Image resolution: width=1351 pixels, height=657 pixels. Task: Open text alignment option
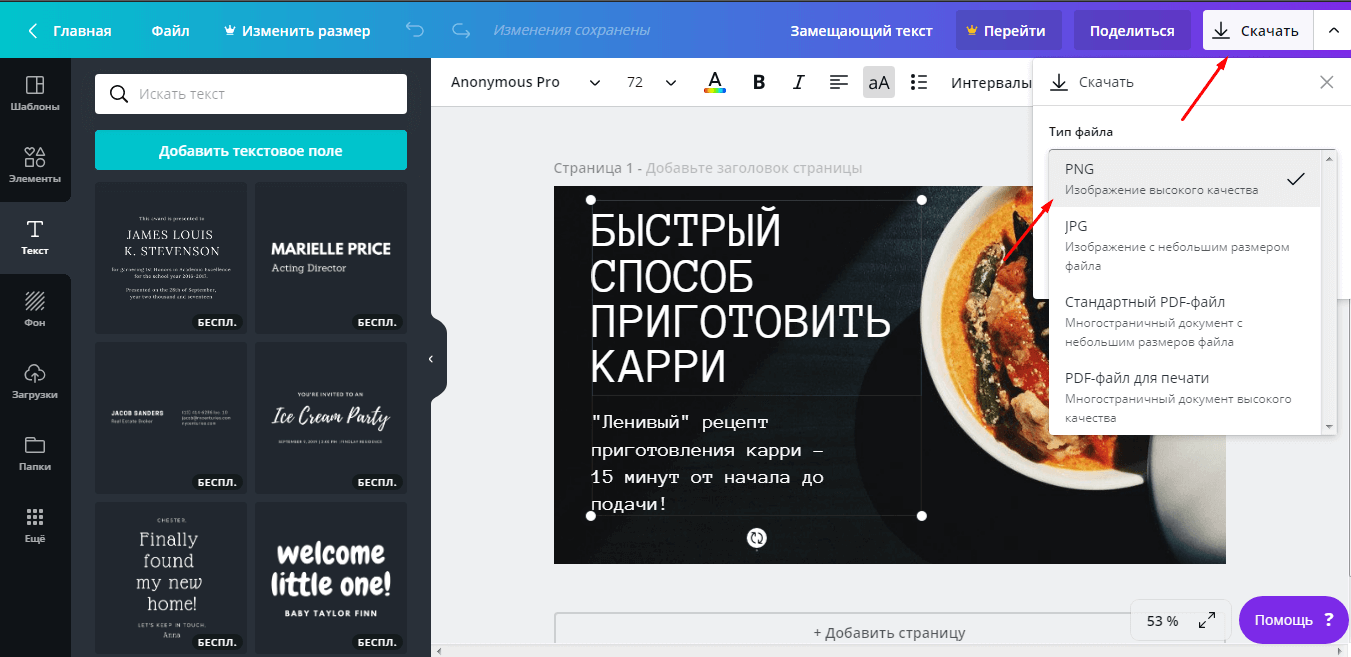coord(839,82)
